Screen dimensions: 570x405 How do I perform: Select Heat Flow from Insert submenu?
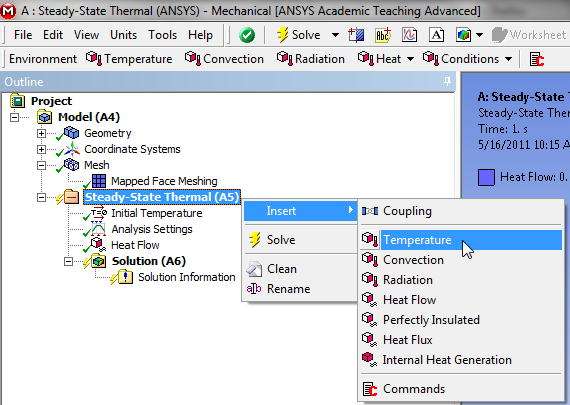tap(461, 300)
